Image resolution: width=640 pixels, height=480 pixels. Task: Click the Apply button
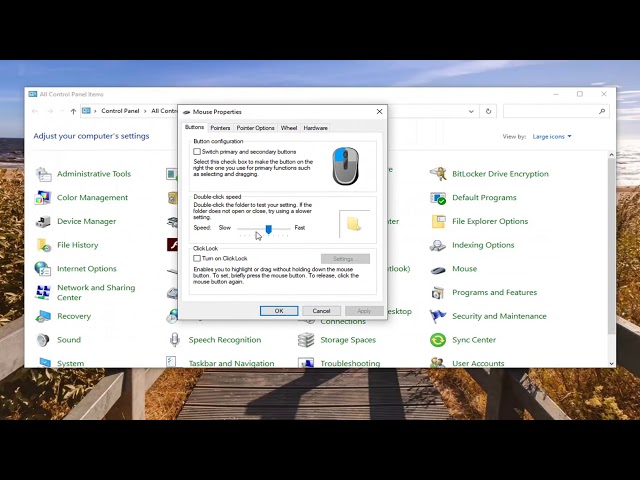364,311
